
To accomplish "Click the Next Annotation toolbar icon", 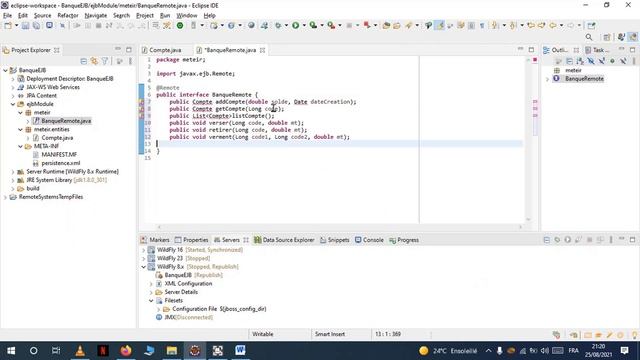I will tap(495, 26).
